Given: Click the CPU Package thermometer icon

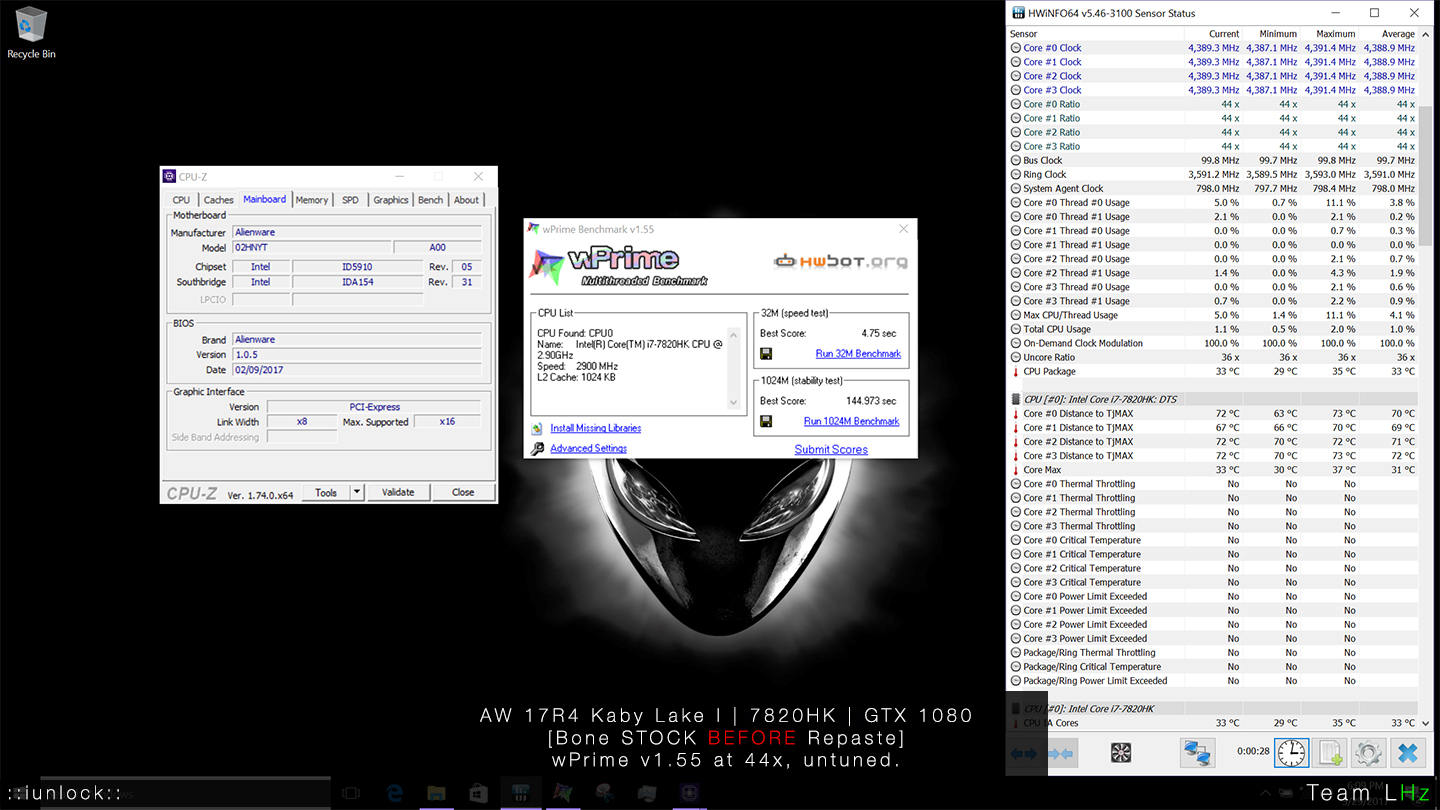Looking at the screenshot, I should coord(1016,372).
